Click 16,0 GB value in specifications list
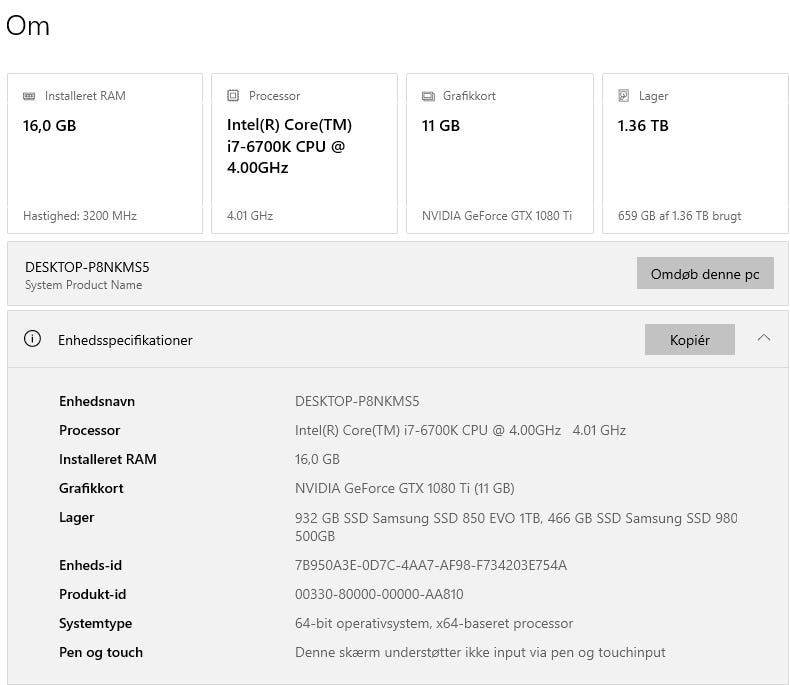790x685 pixels. point(317,459)
